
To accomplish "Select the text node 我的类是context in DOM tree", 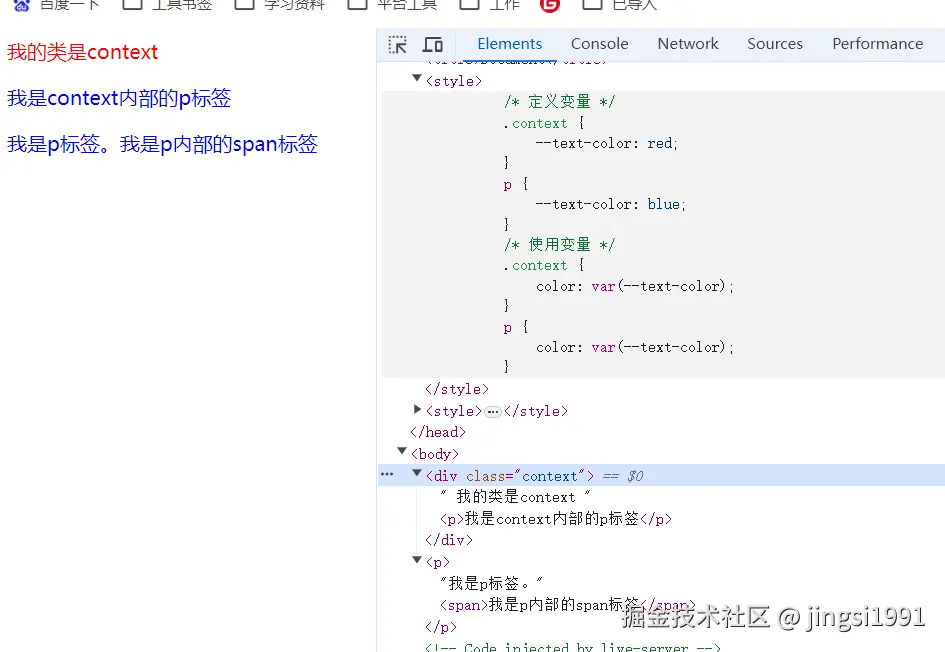I will [x=515, y=497].
